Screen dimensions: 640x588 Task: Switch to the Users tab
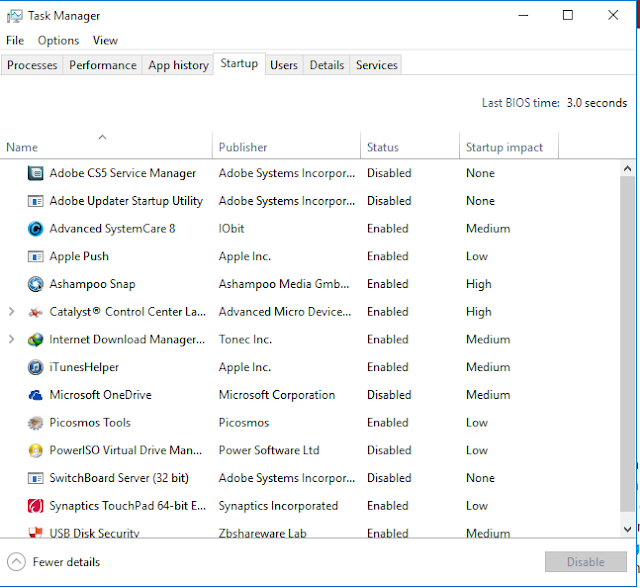click(284, 65)
